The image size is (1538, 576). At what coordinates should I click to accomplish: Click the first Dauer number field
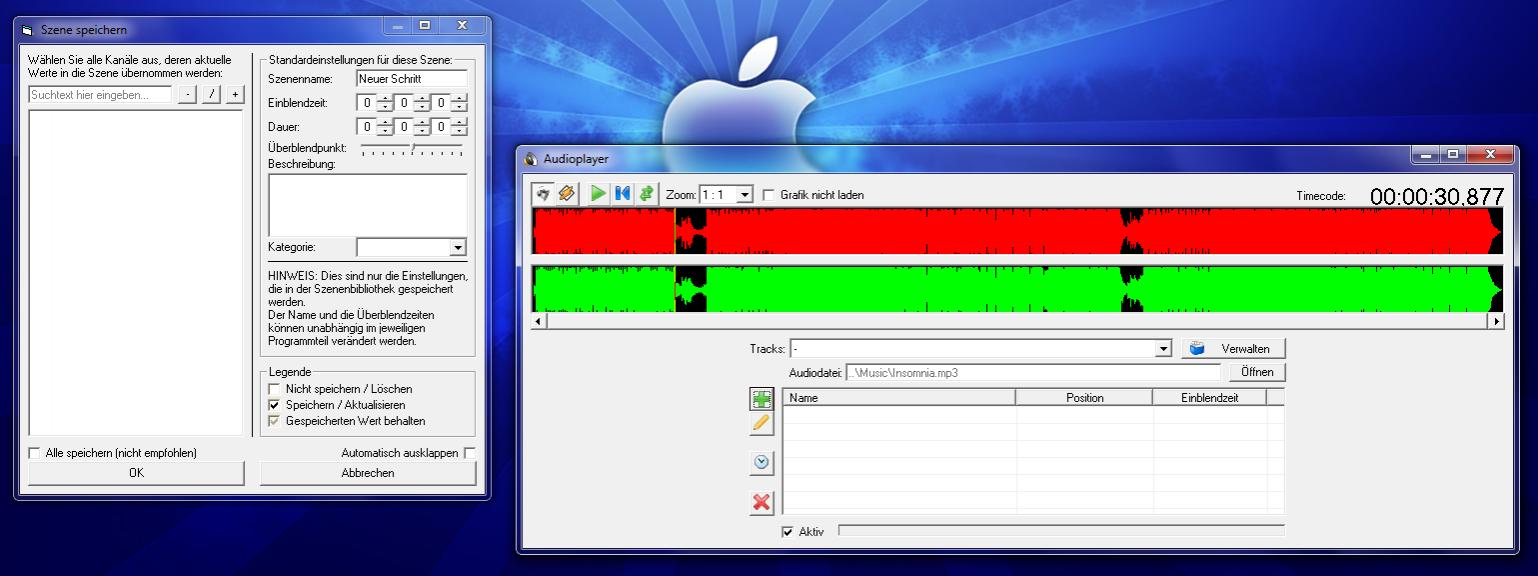367,127
